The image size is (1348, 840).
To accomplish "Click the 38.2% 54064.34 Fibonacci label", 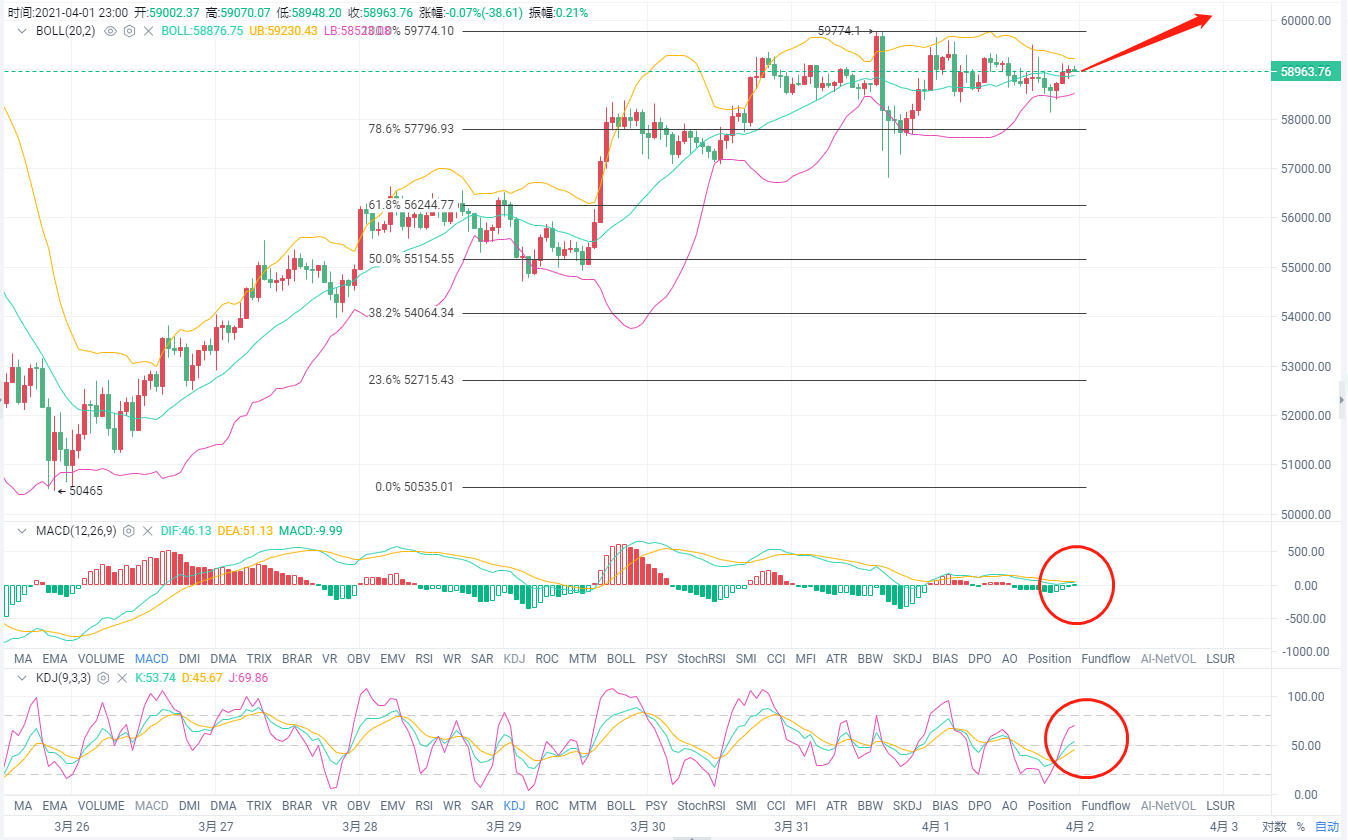I will click(412, 313).
